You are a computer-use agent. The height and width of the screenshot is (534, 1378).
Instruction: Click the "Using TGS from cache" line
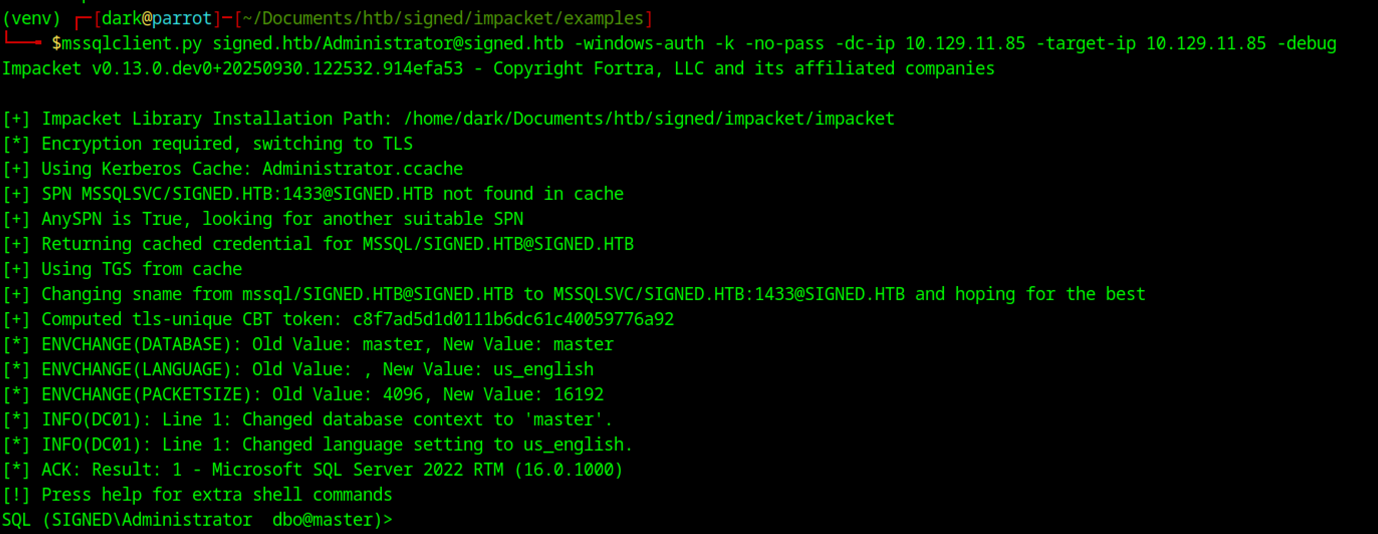click(x=141, y=269)
